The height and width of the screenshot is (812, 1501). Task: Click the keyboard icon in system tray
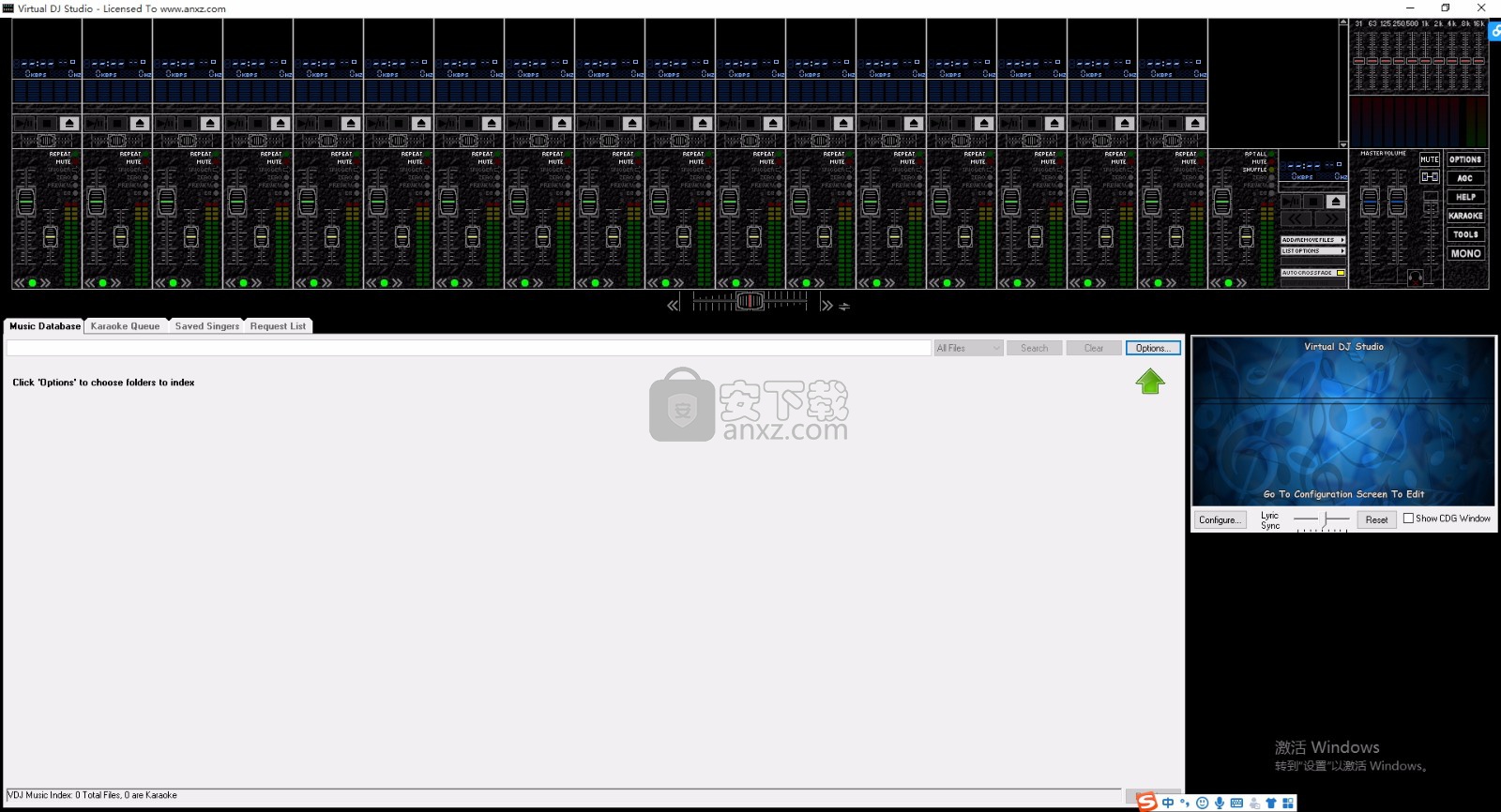coord(1236,803)
